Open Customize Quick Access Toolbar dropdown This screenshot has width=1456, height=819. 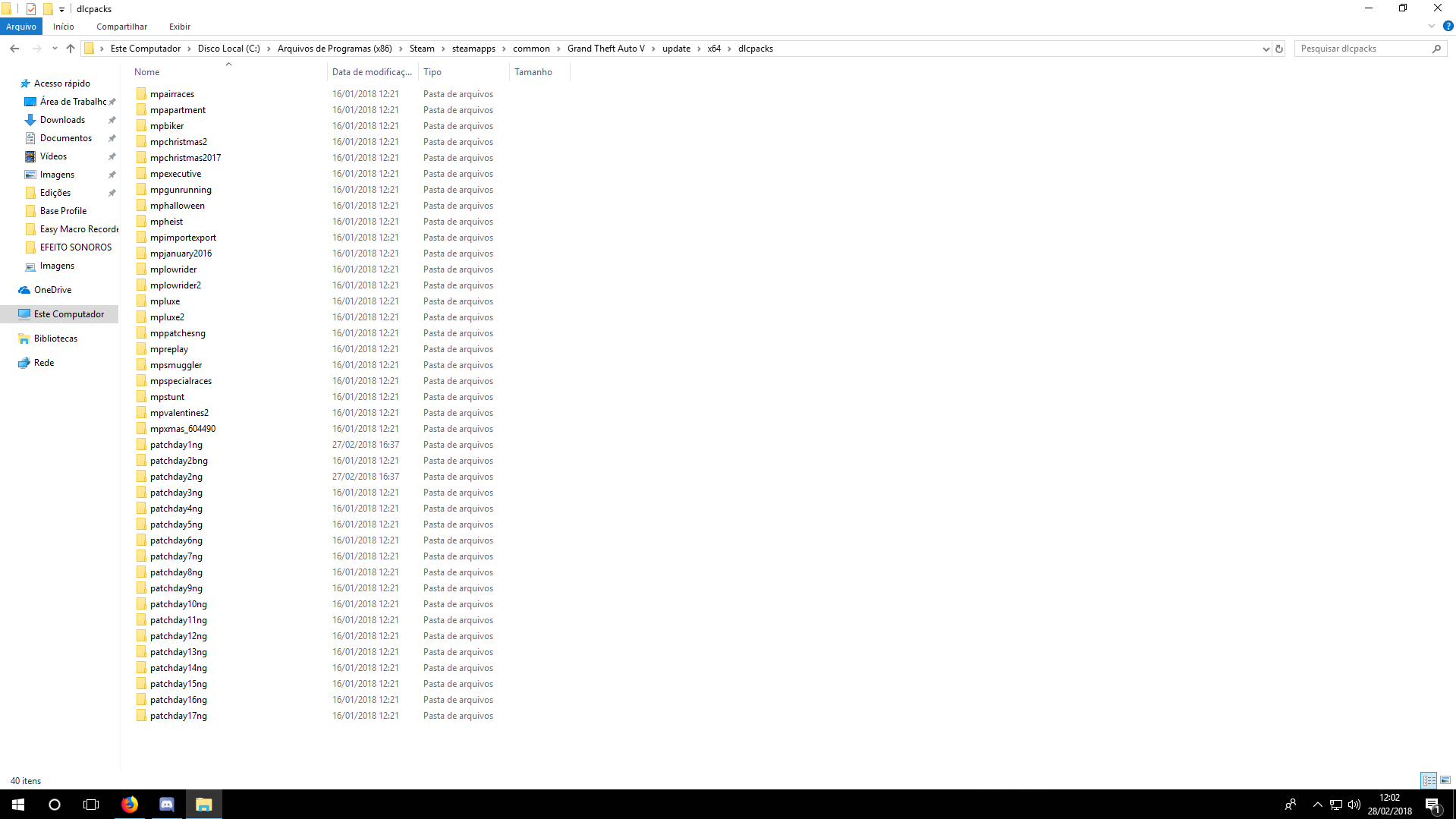pyautogui.click(x=61, y=9)
